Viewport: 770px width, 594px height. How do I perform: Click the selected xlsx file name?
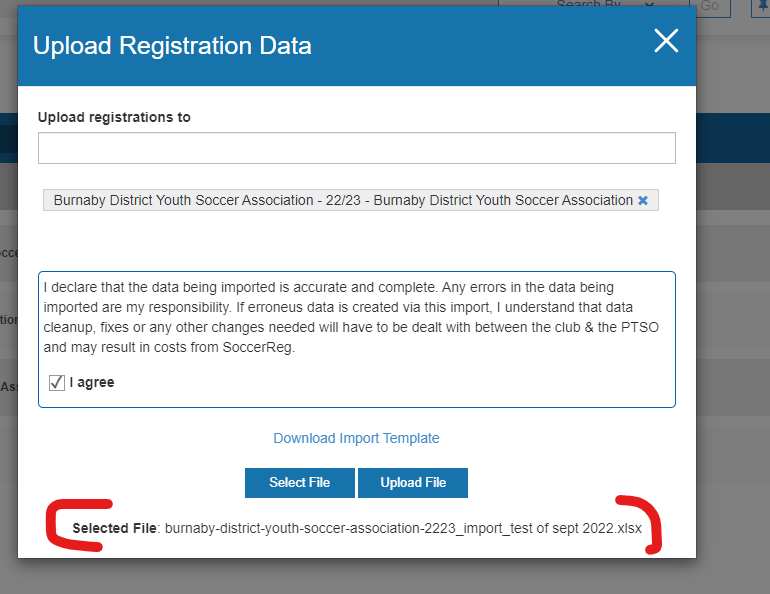403,527
